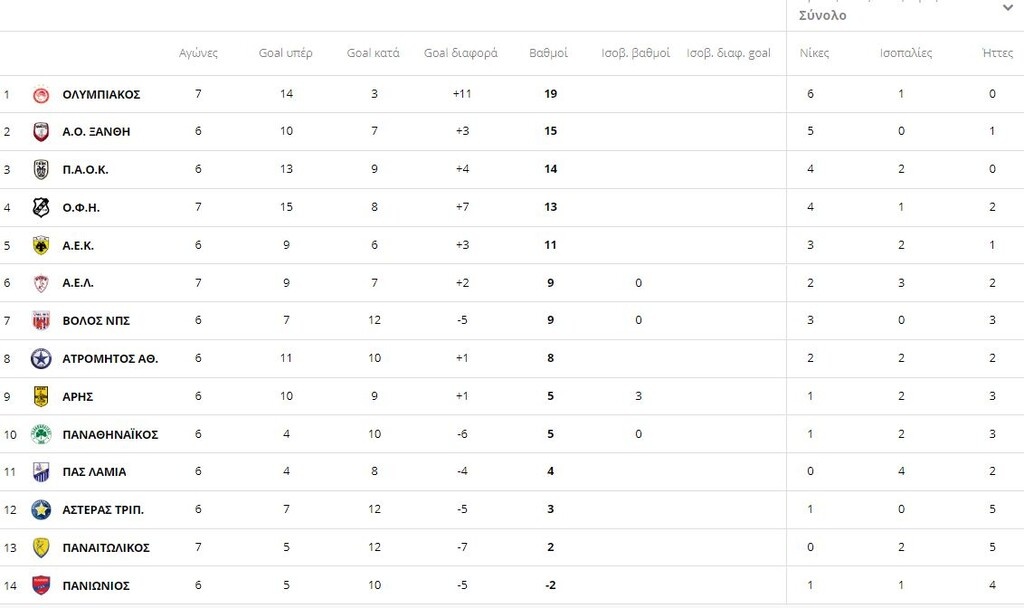Open the Σύνολο selector label

click(x=823, y=15)
